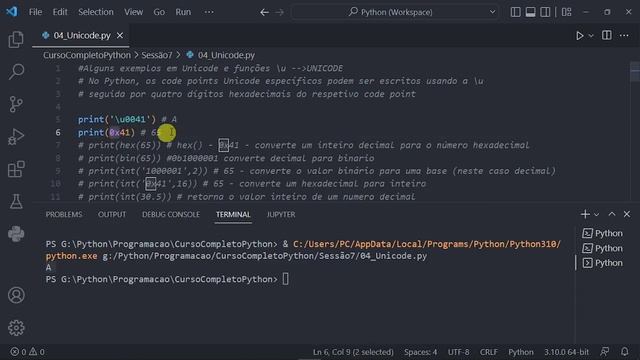The height and width of the screenshot is (360, 640).
Task: Close the terminal panel
Action: coord(627,214)
